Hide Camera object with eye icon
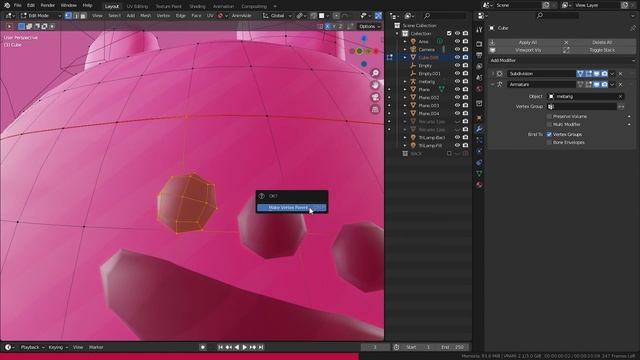This screenshot has width=640, height=360. (x=457, y=49)
